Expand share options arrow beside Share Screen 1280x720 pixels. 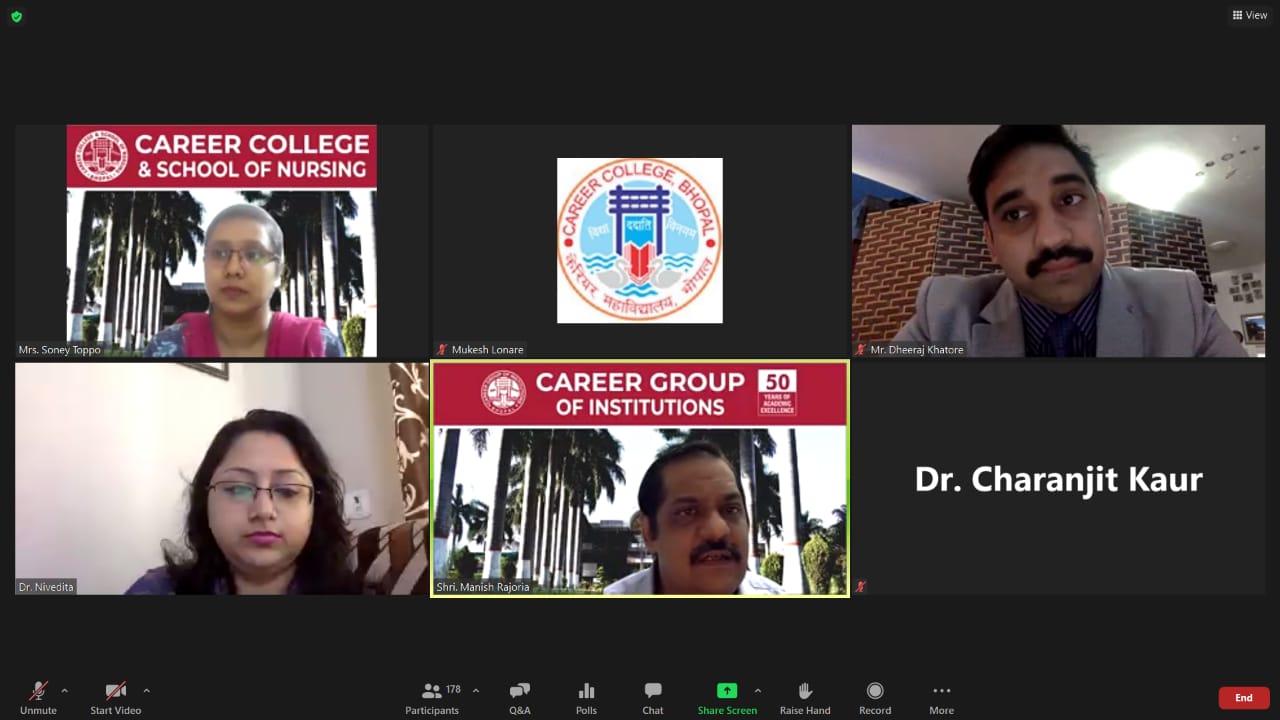point(757,690)
